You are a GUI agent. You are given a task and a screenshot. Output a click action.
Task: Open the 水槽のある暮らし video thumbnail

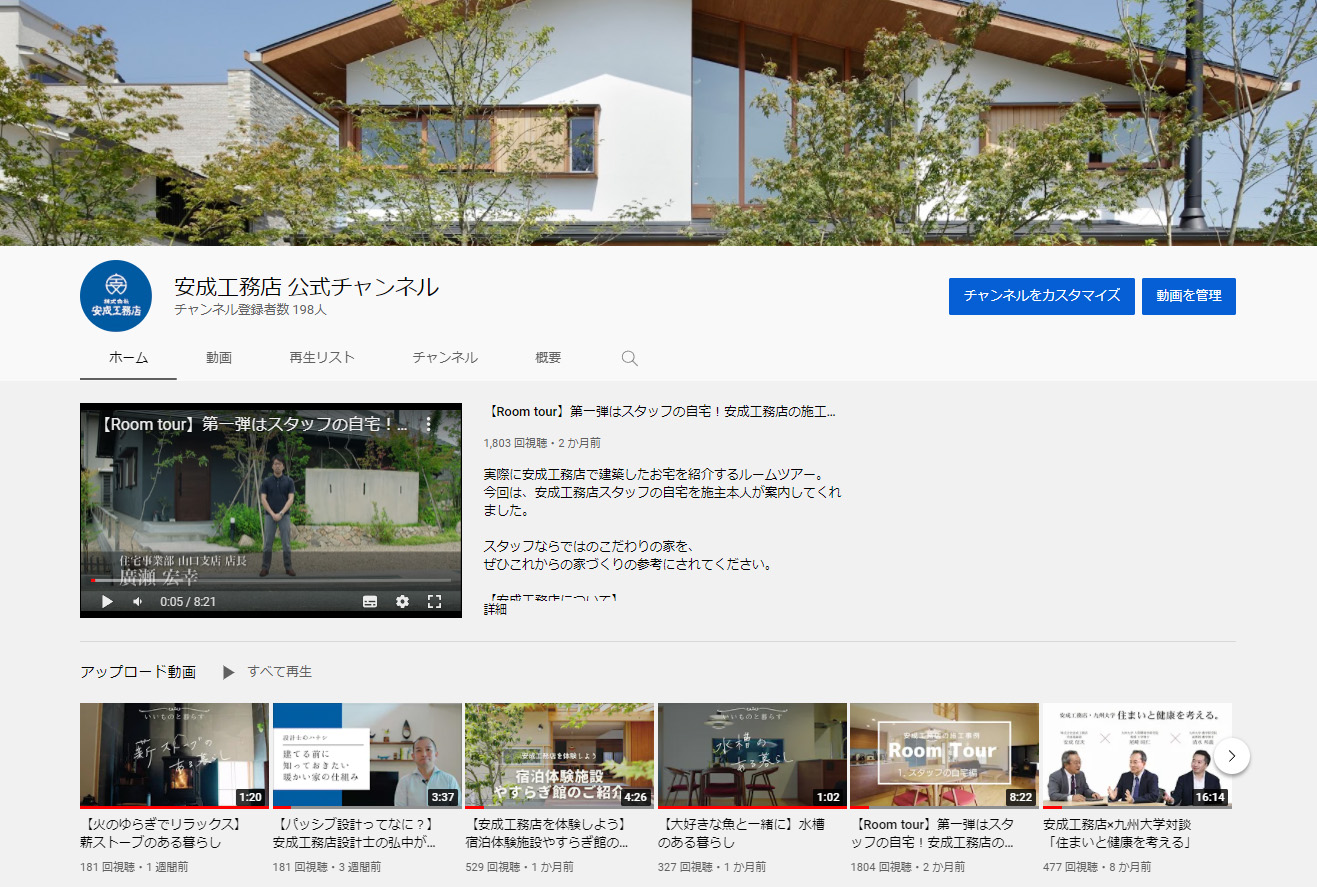tap(752, 755)
